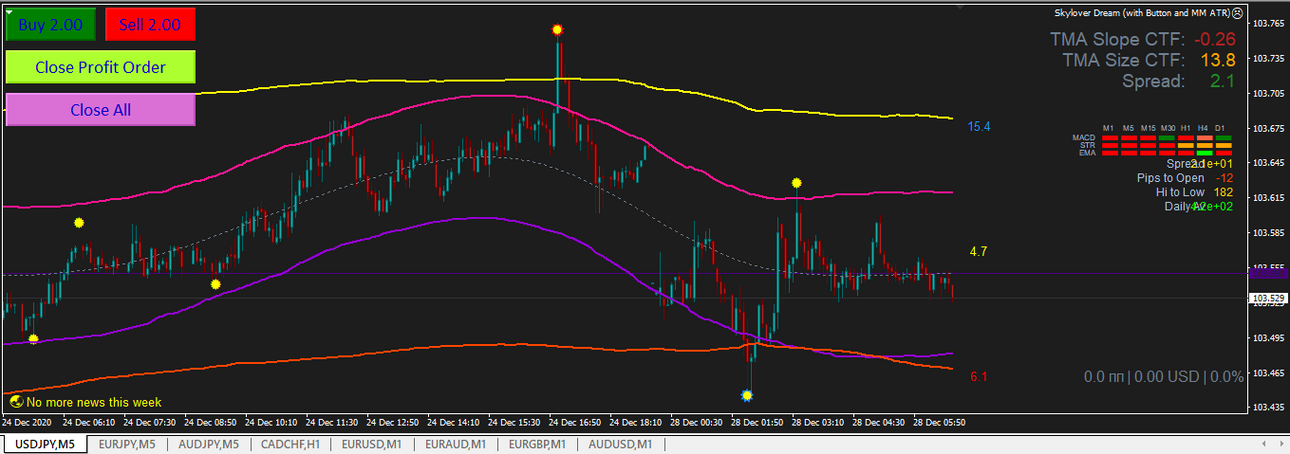The image size is (1290, 454).
Task: Click the blue 15.4 band distance label
Action: [978, 127]
